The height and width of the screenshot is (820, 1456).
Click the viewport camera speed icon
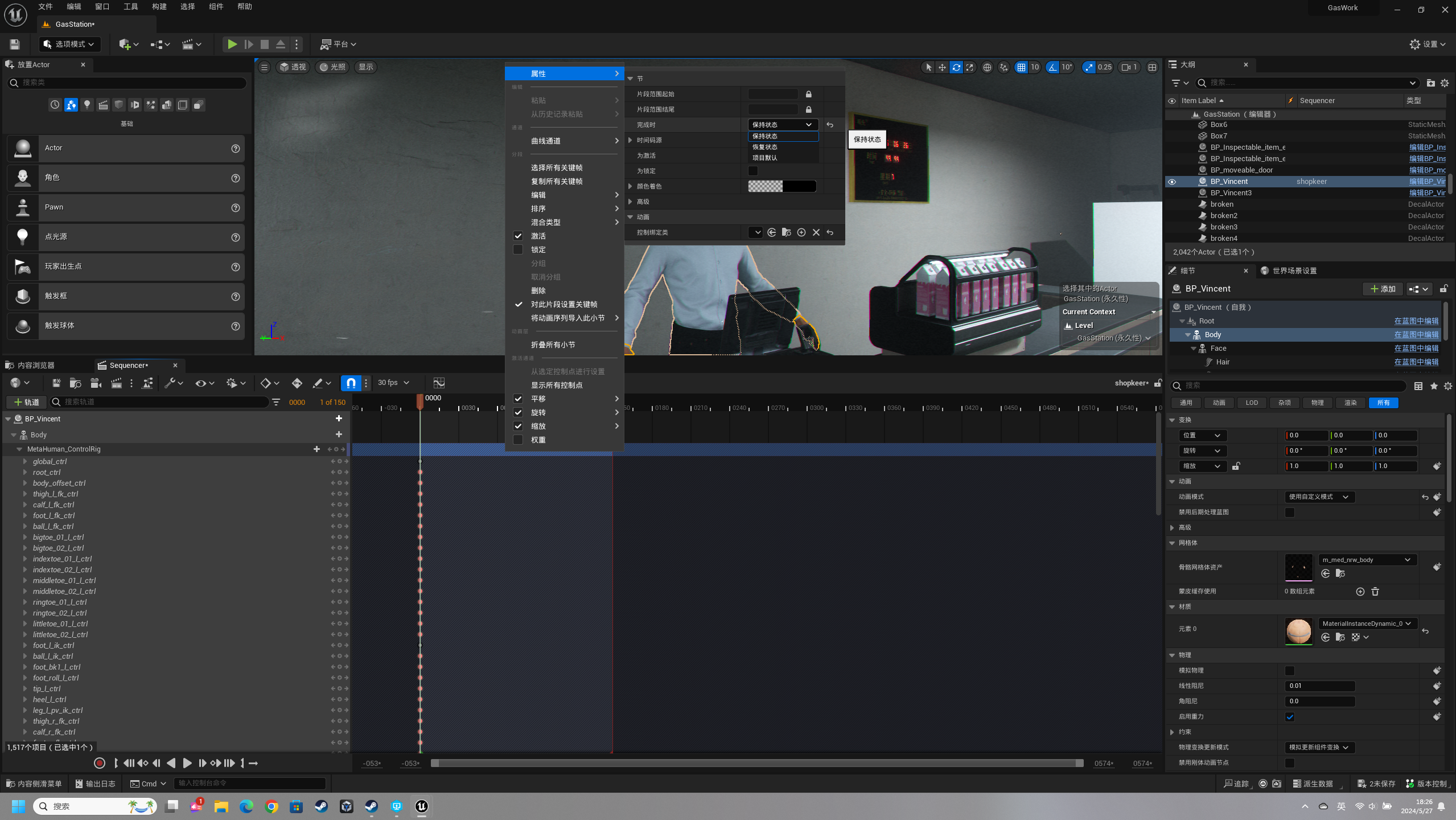pos(1125,67)
